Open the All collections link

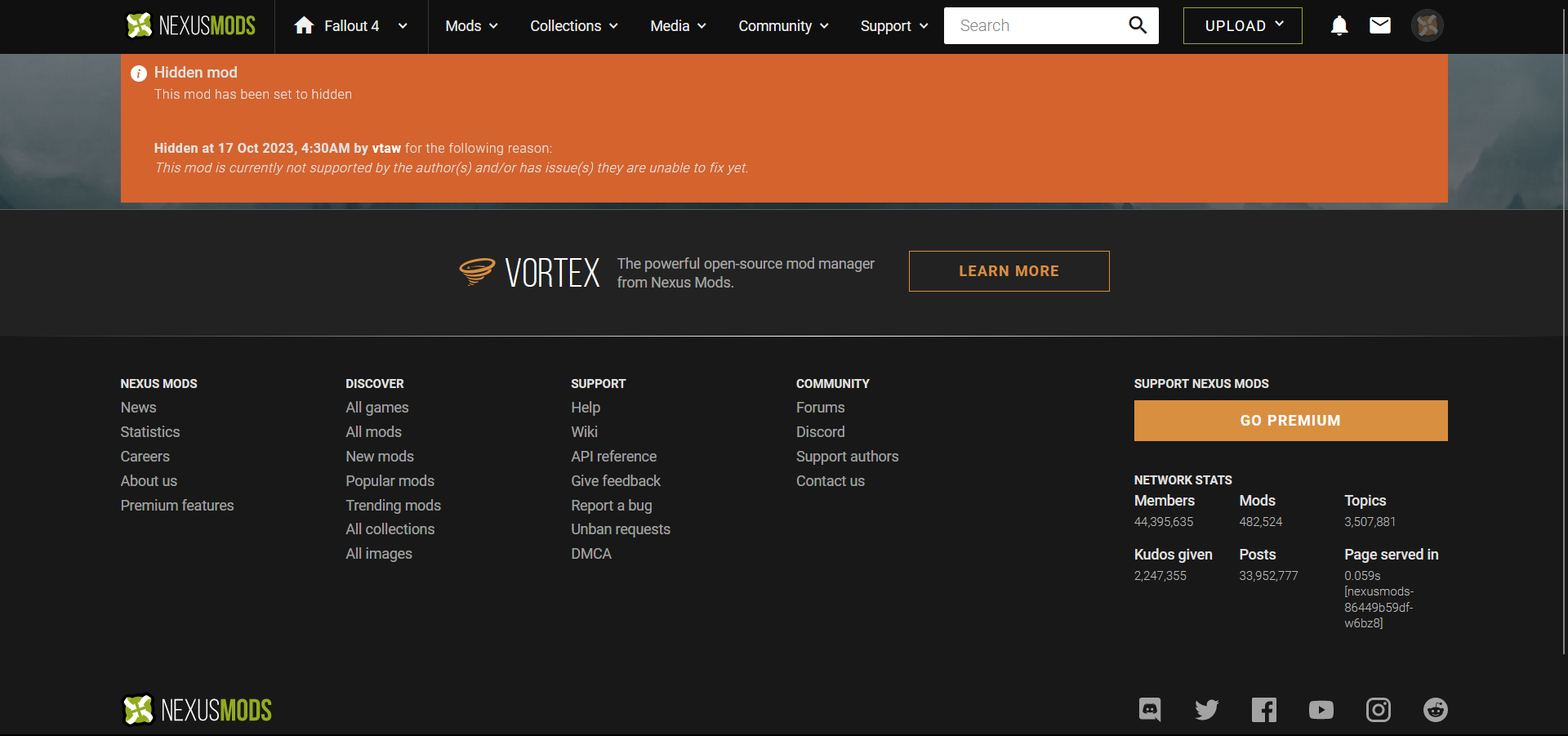click(390, 529)
